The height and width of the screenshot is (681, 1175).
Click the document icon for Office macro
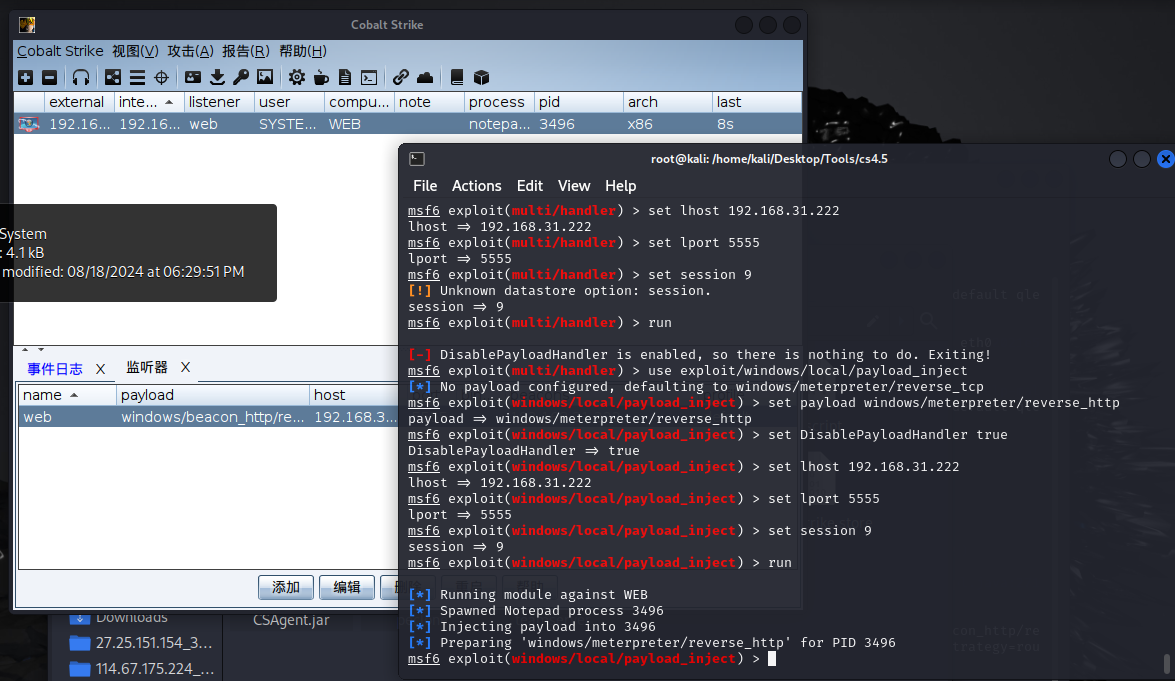(345, 77)
